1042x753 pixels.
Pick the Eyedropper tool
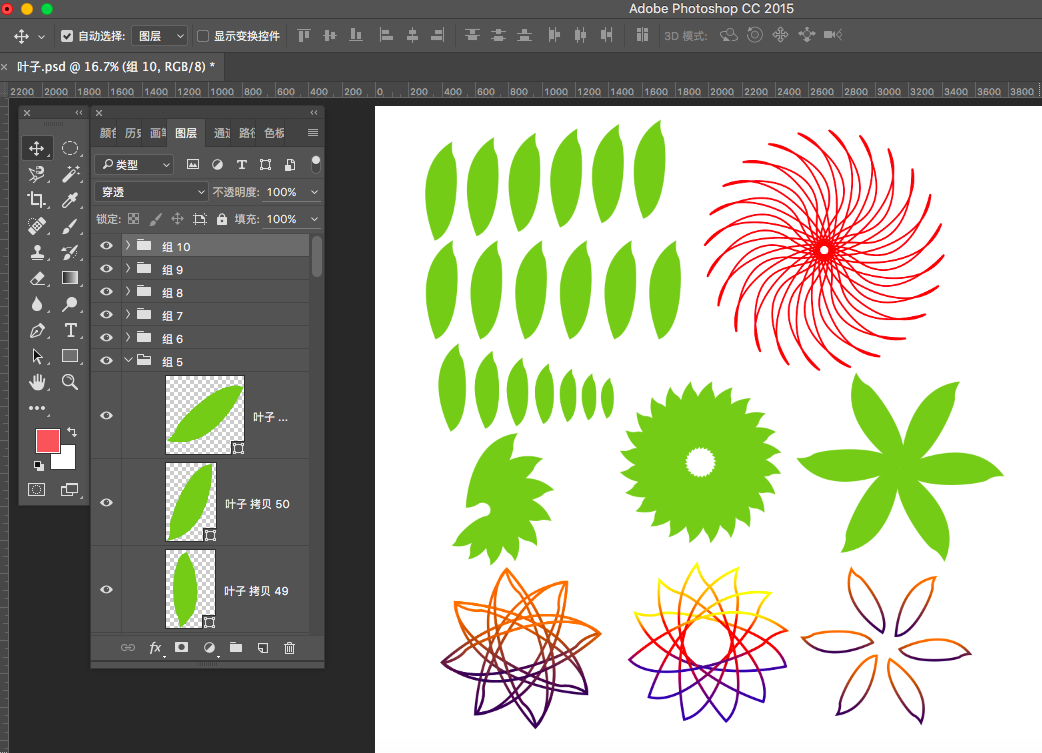[70, 200]
